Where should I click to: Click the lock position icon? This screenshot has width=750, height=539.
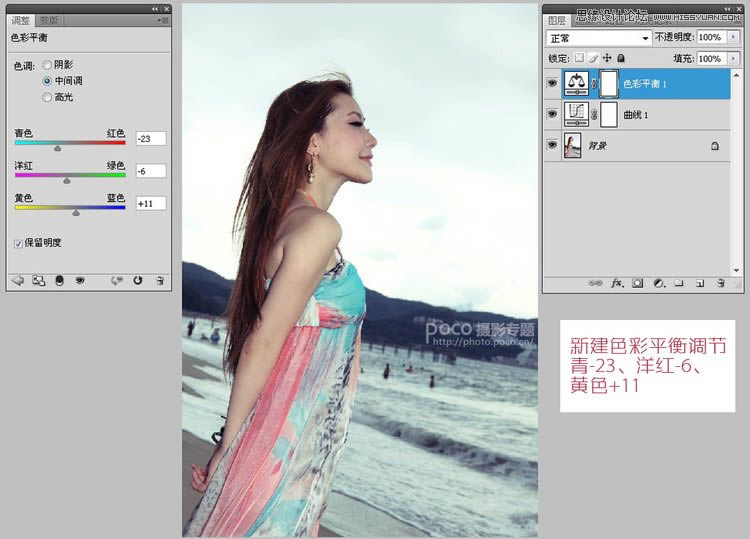click(x=606, y=59)
